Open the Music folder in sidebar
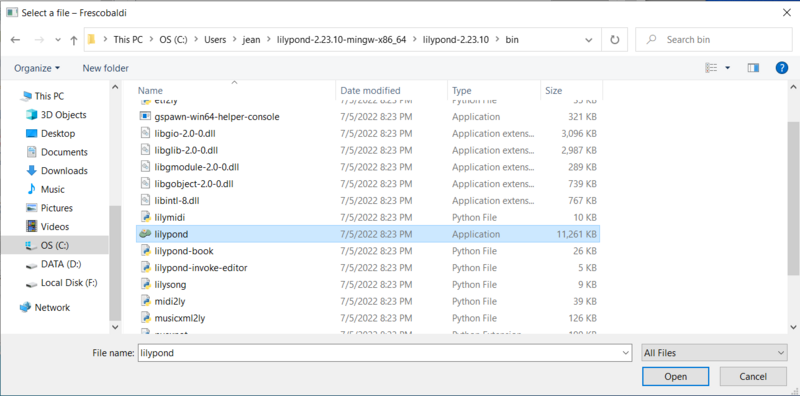 (45, 189)
